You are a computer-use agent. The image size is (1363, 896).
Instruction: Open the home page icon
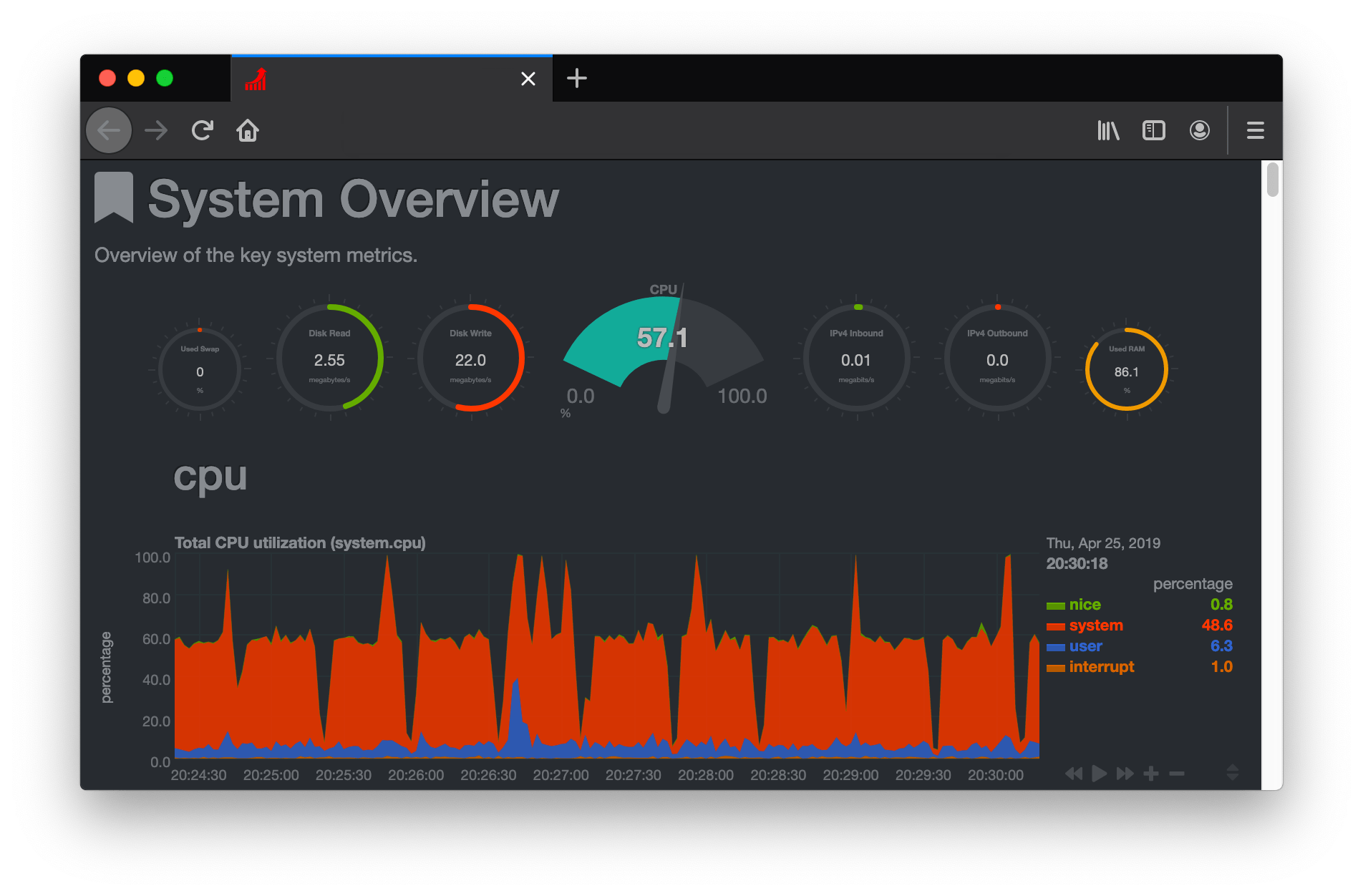pyautogui.click(x=248, y=130)
